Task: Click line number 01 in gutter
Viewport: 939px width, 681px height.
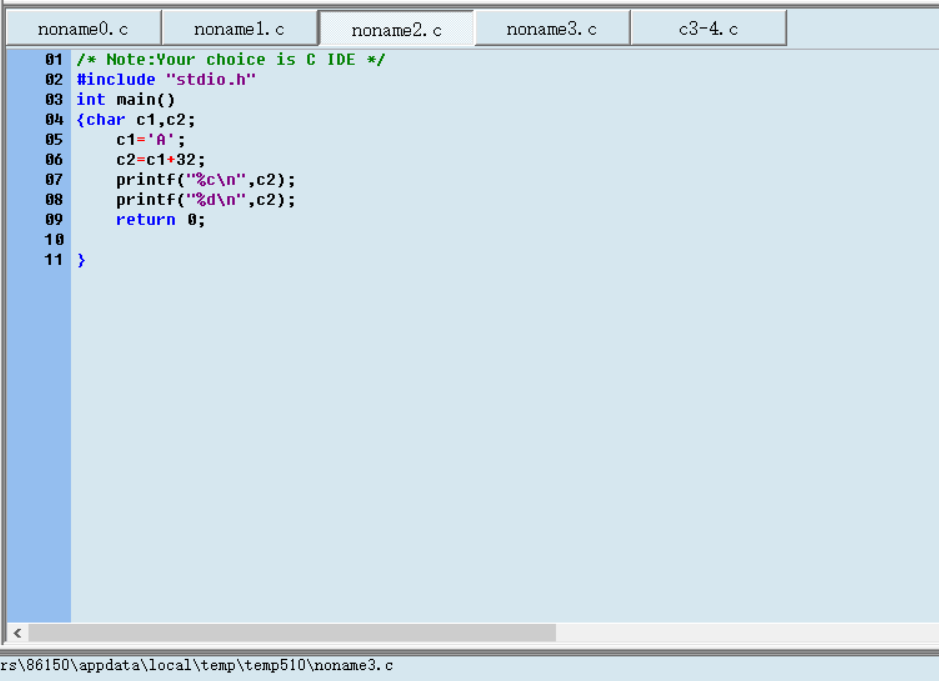Action: (54, 59)
